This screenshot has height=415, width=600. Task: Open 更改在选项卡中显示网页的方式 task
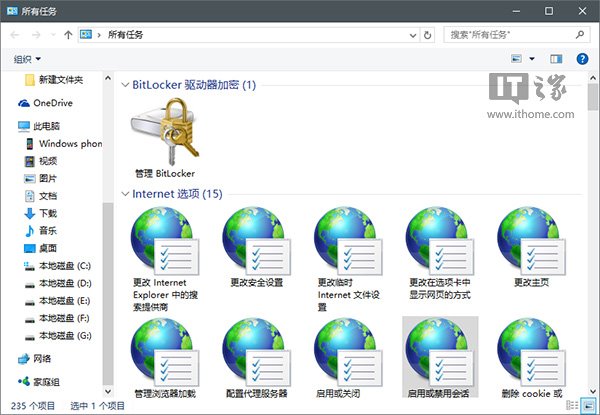point(440,253)
